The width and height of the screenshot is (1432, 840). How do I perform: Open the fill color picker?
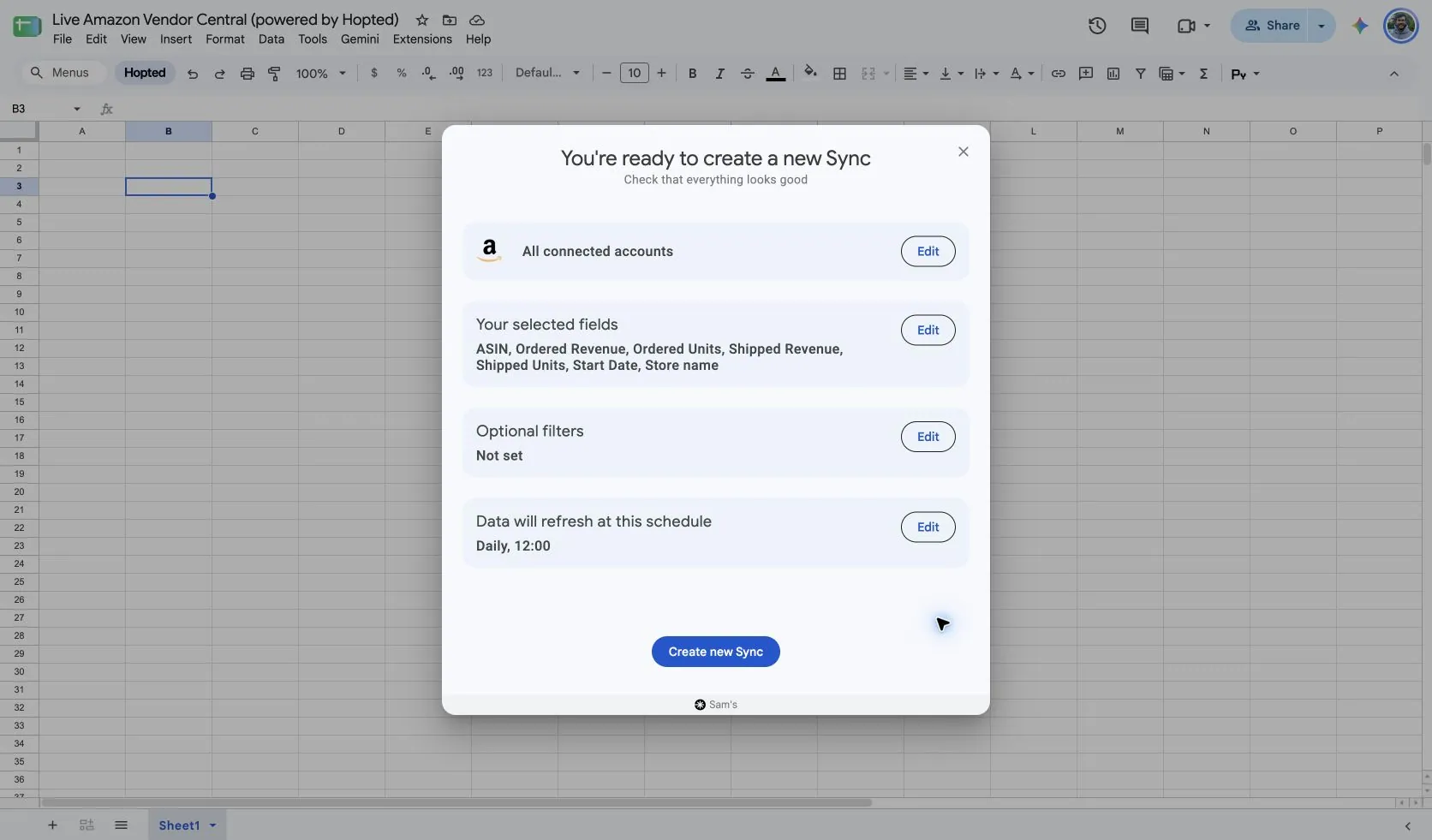(x=810, y=73)
